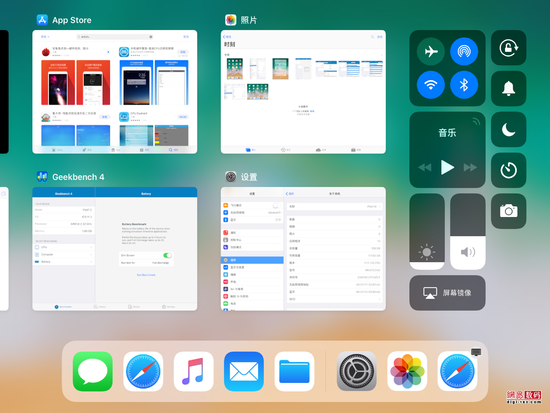The width and height of the screenshot is (550, 413).
Task: Toggle Bluetooth in Control Center
Action: (464, 85)
